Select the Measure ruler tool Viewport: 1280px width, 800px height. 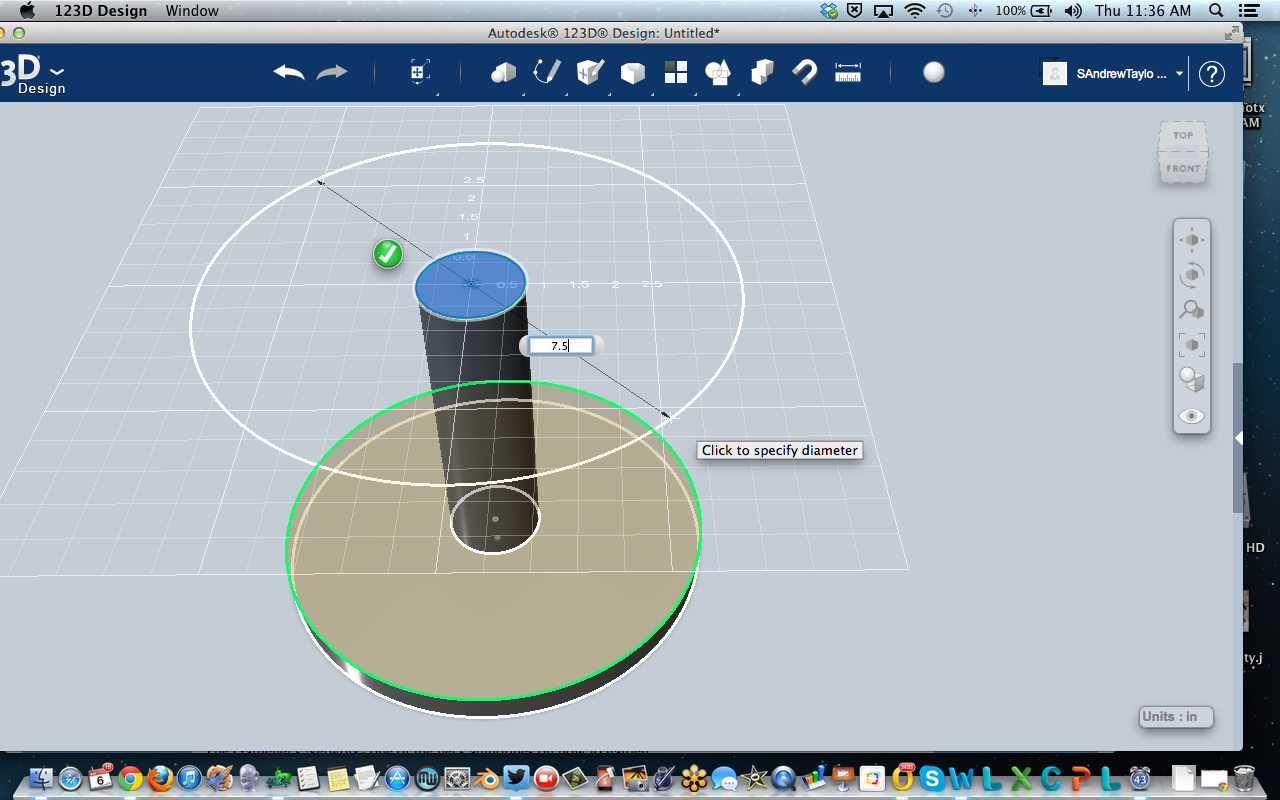tap(848, 72)
